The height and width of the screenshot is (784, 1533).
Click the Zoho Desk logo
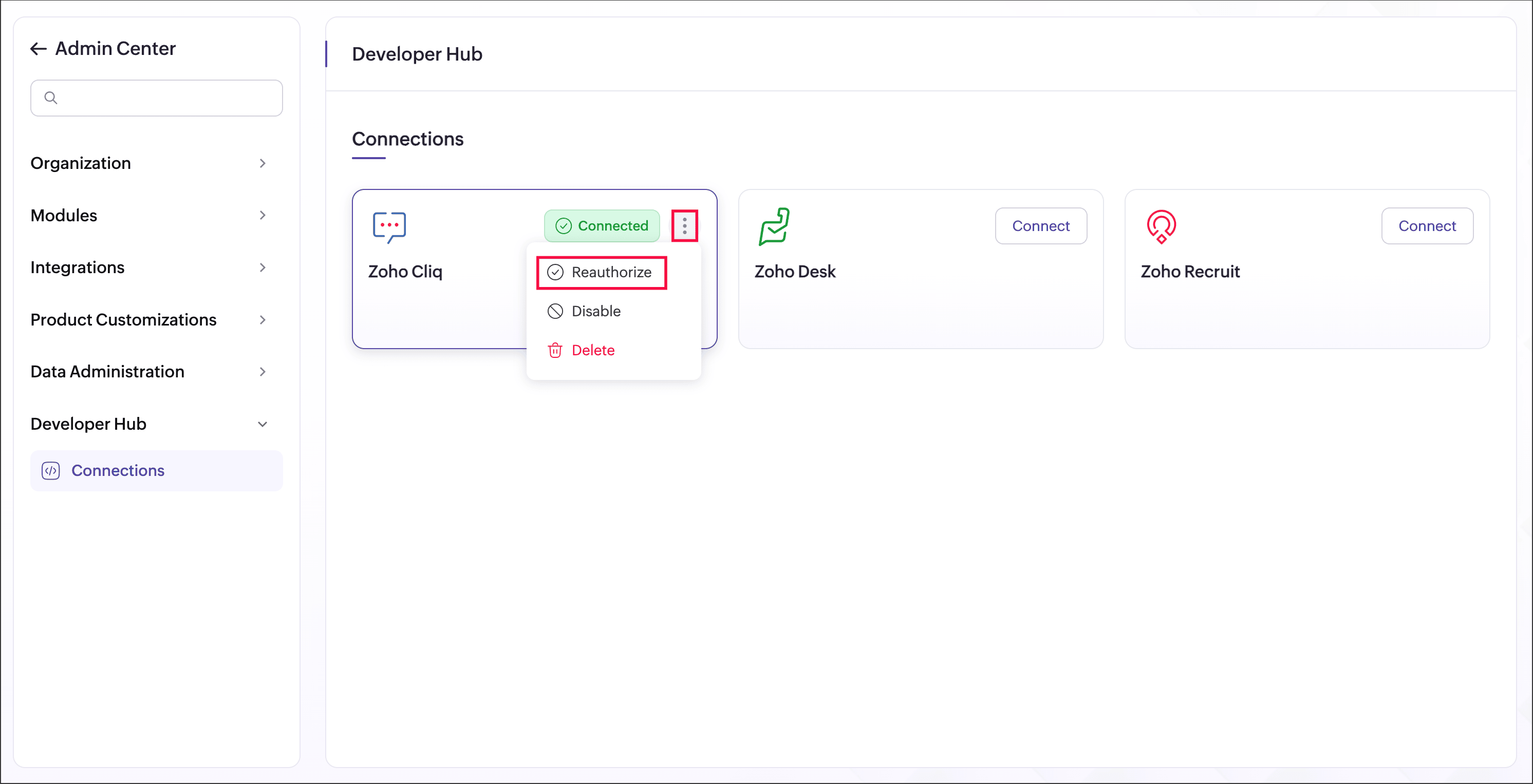point(774,226)
